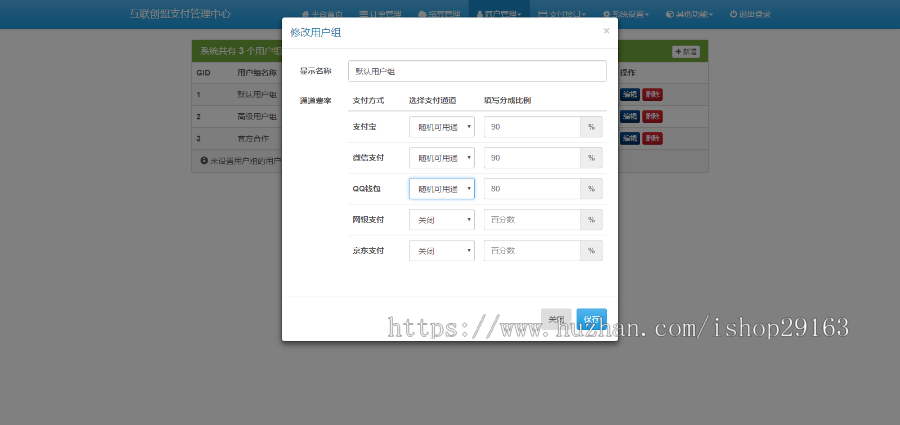This screenshot has width=900, height=425.
Task: Click the 微信支付 share percentage field
Action: click(x=532, y=158)
